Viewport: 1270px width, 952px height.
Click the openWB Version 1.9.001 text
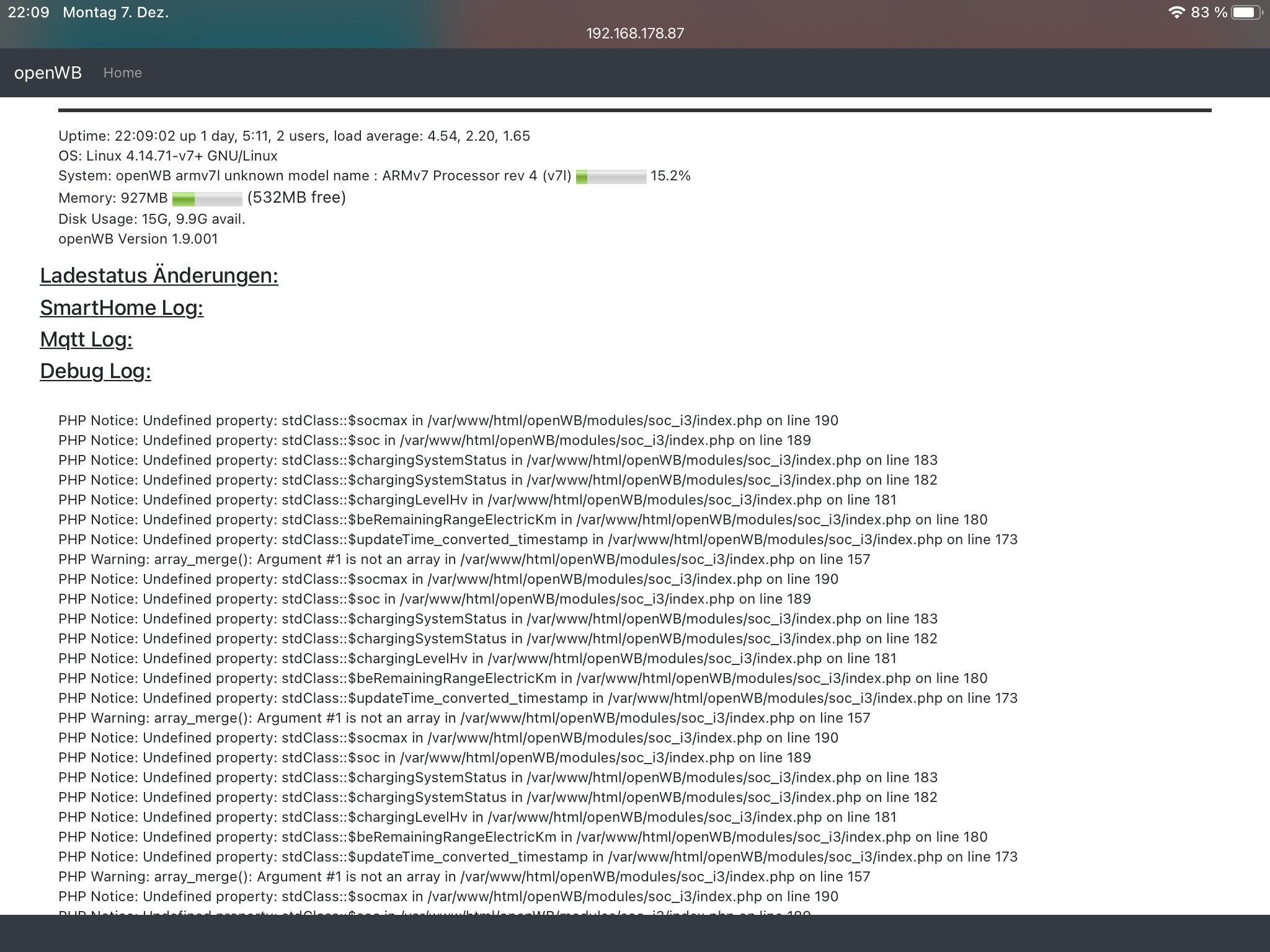click(x=138, y=239)
